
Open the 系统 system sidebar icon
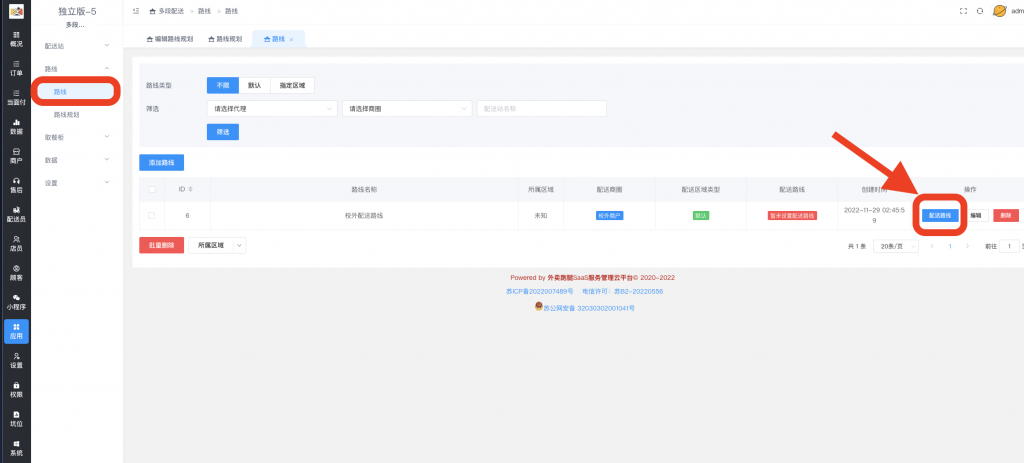[x=16, y=448]
